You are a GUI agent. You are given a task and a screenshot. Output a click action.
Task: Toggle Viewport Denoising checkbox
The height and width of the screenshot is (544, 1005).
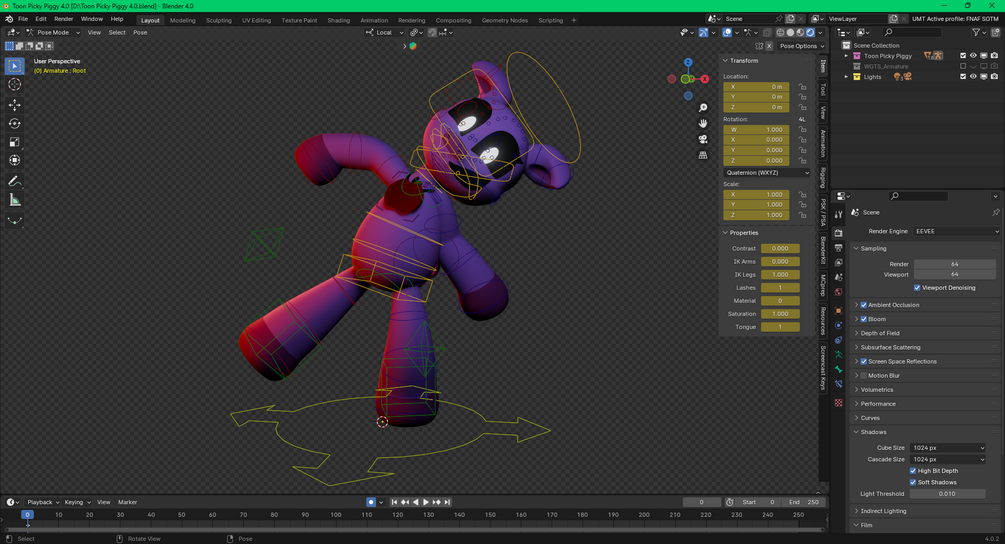tap(917, 288)
